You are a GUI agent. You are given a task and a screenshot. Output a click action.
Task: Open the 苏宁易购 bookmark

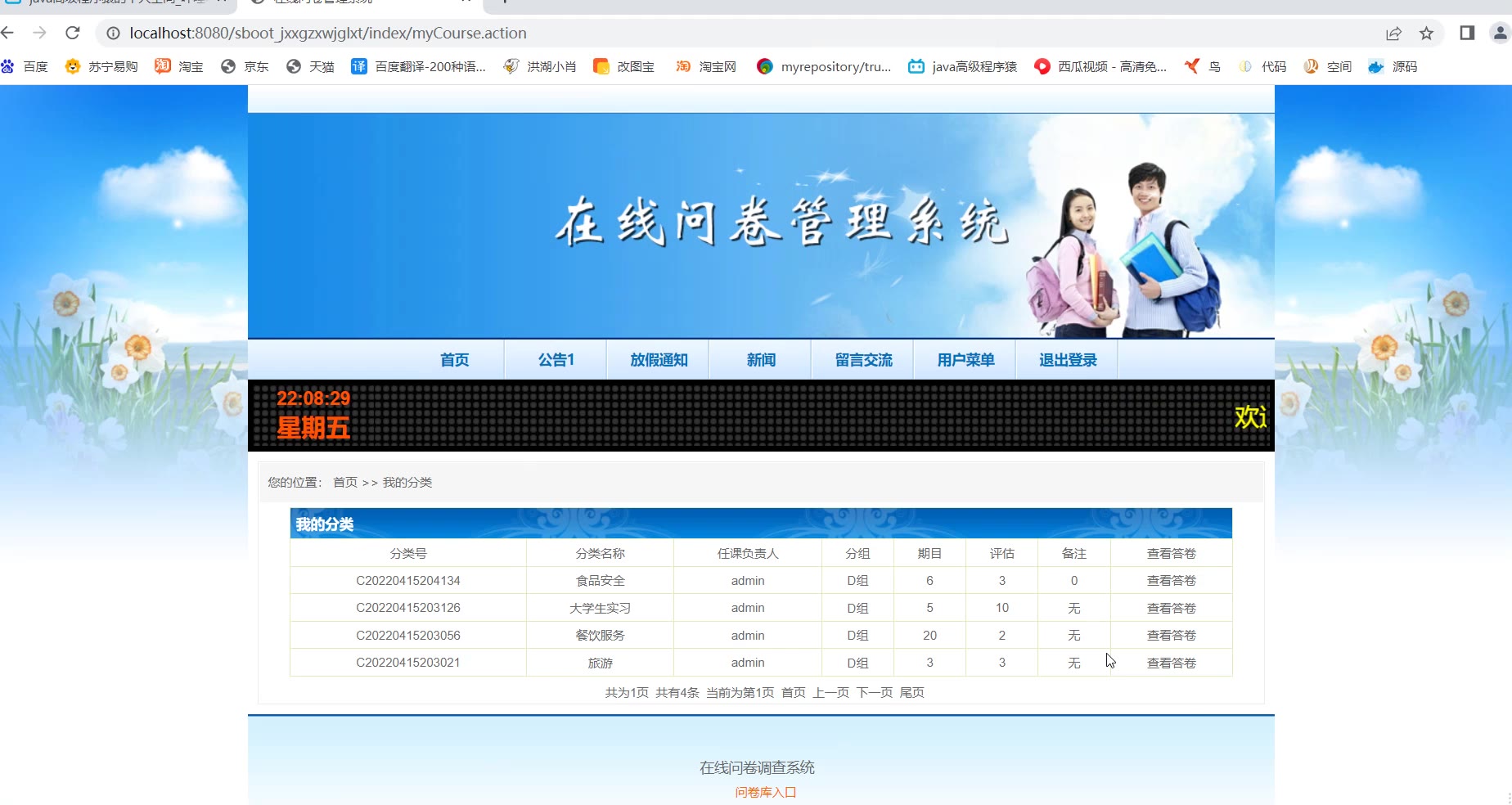[101, 66]
